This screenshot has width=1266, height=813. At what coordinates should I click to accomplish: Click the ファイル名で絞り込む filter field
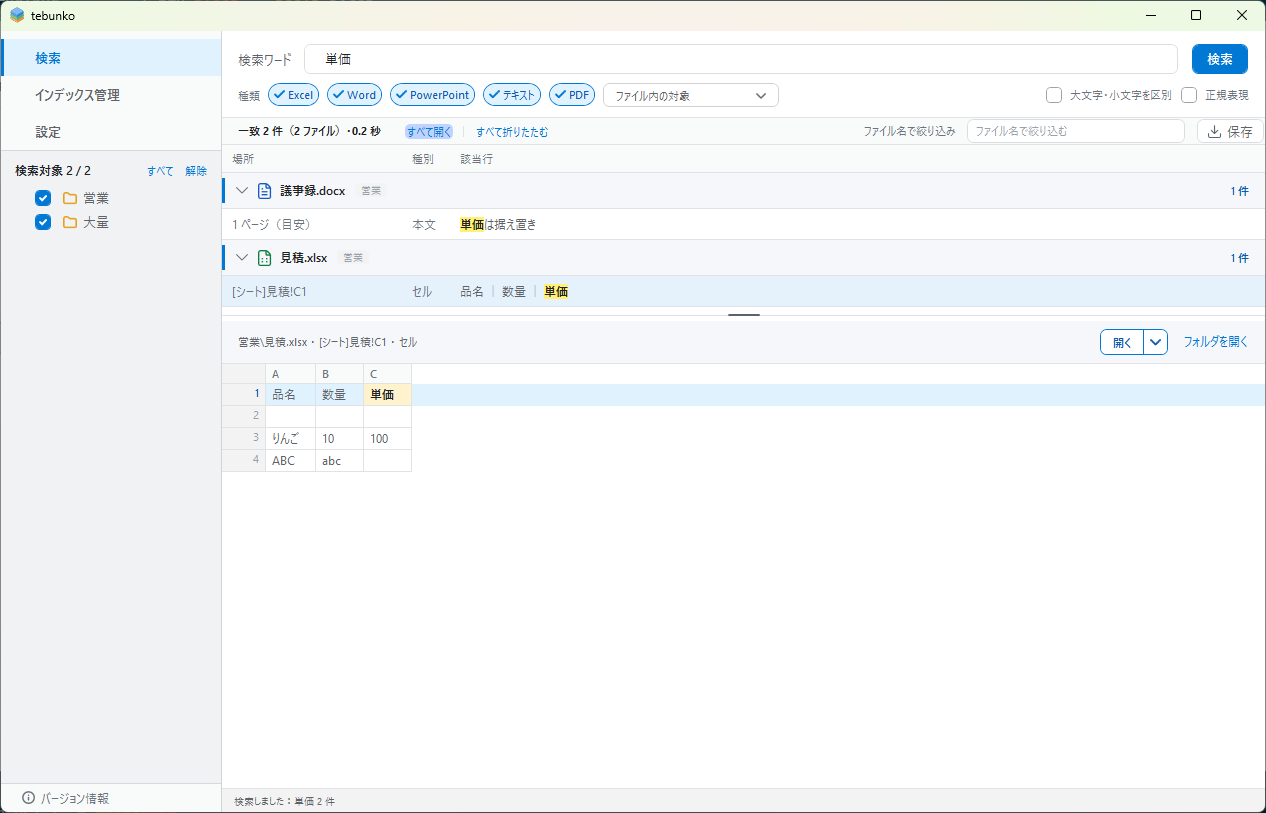1076,131
